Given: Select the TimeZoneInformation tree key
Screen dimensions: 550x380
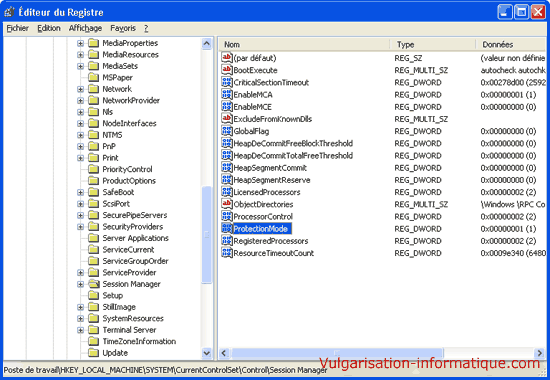Looking at the screenshot, I should click(x=139, y=341).
